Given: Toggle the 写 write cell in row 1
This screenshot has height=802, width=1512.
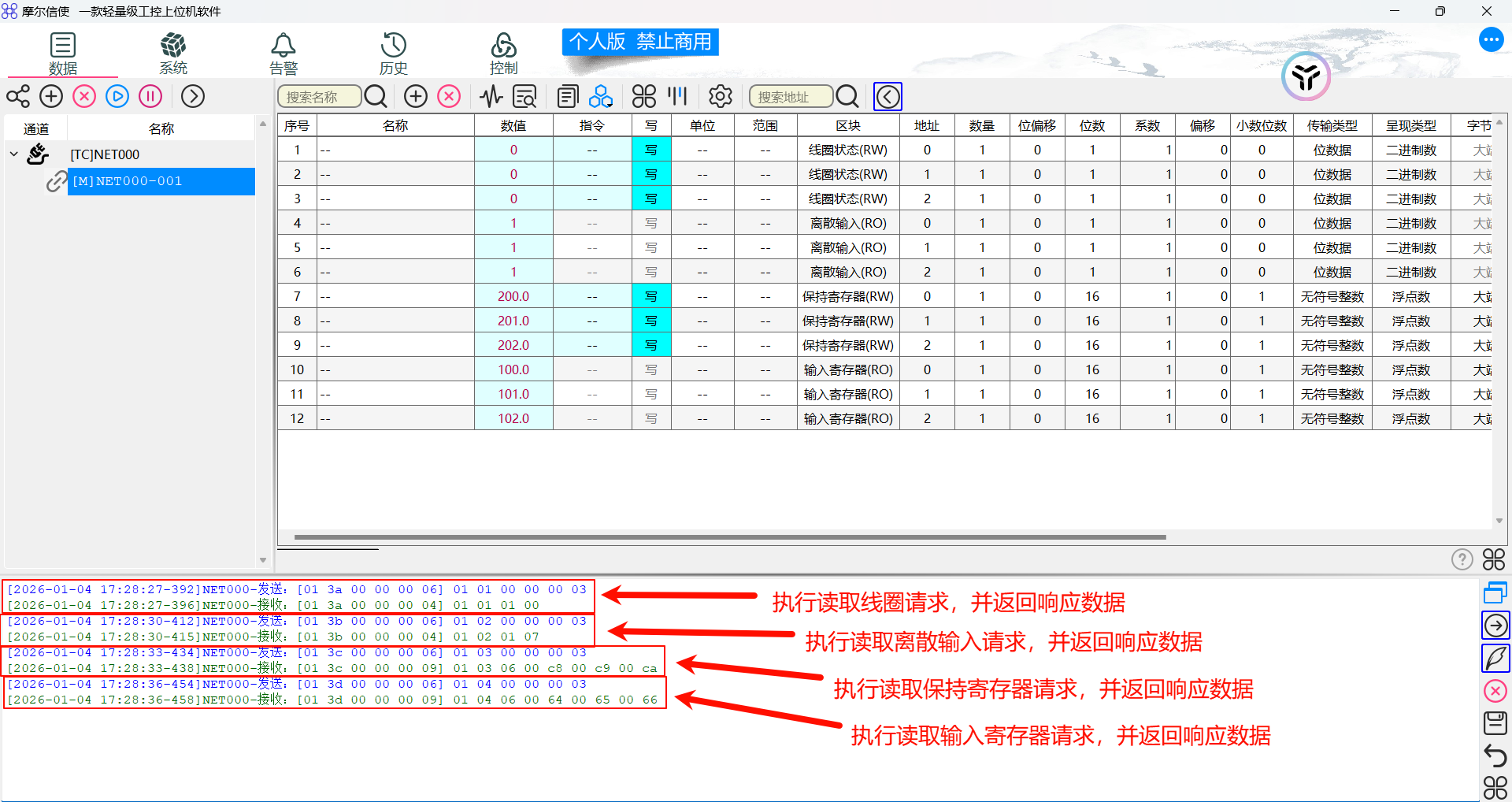Looking at the screenshot, I should click(651, 150).
